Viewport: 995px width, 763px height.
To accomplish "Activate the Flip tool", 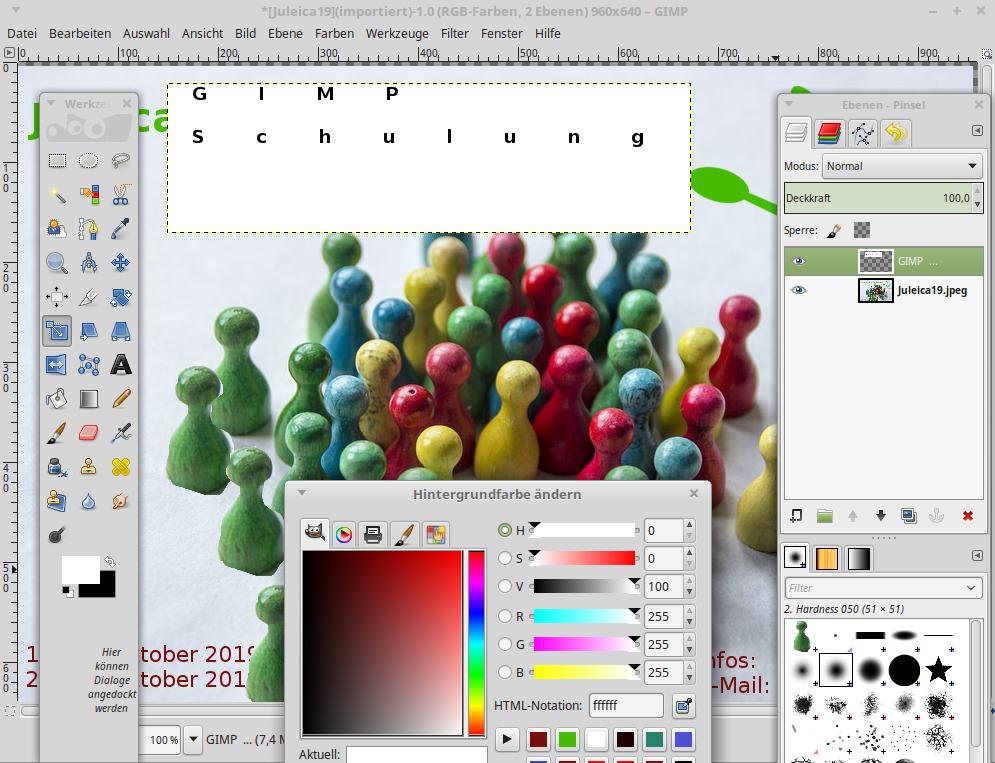I will (x=57, y=365).
